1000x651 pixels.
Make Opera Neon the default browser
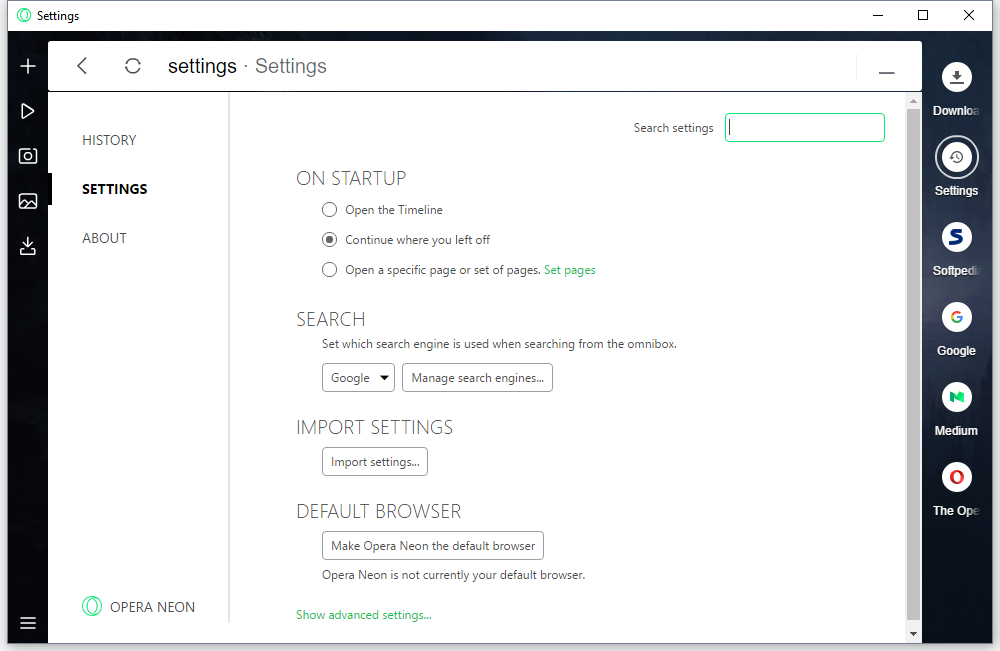coord(433,546)
